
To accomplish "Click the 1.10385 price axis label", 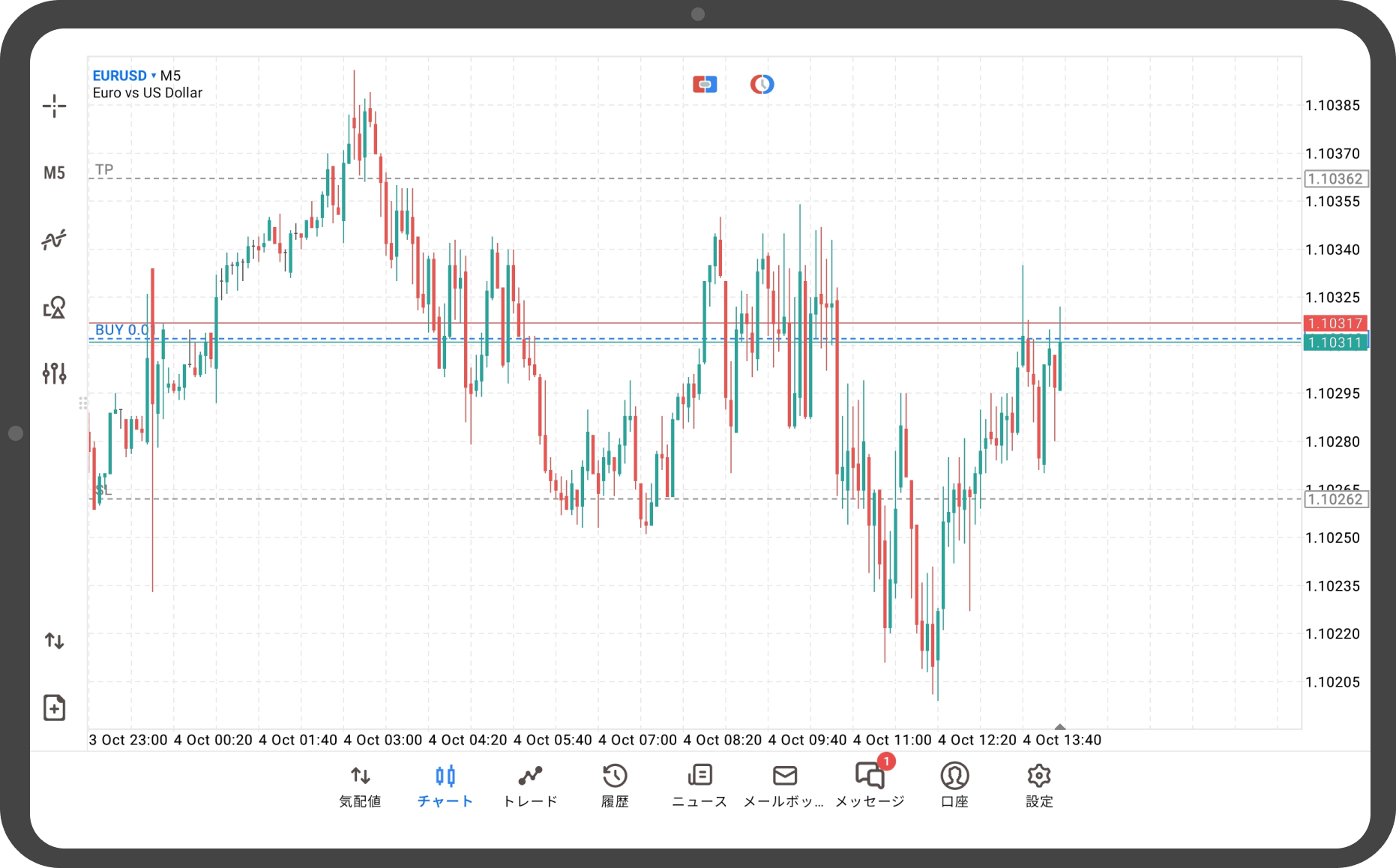I will (x=1332, y=106).
